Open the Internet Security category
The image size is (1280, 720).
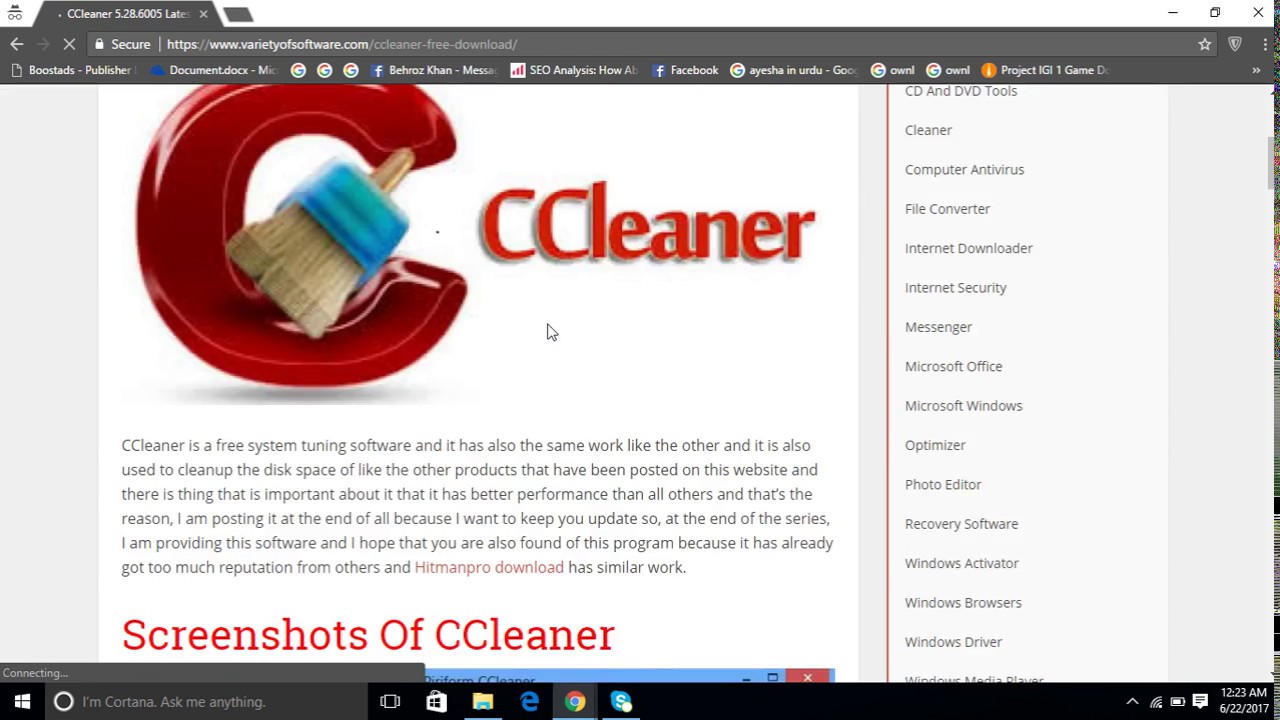click(x=955, y=288)
